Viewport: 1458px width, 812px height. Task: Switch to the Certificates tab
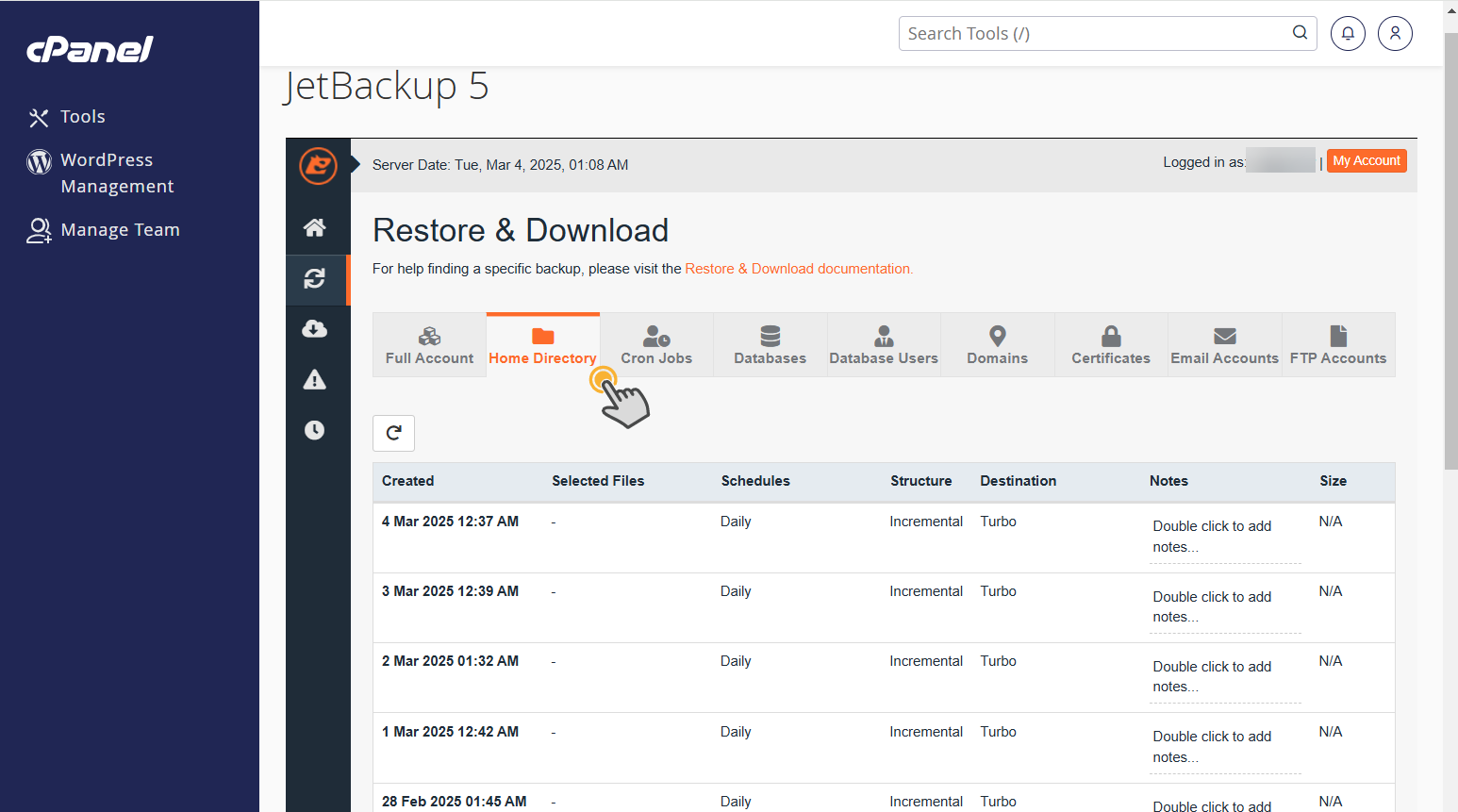(x=1111, y=345)
